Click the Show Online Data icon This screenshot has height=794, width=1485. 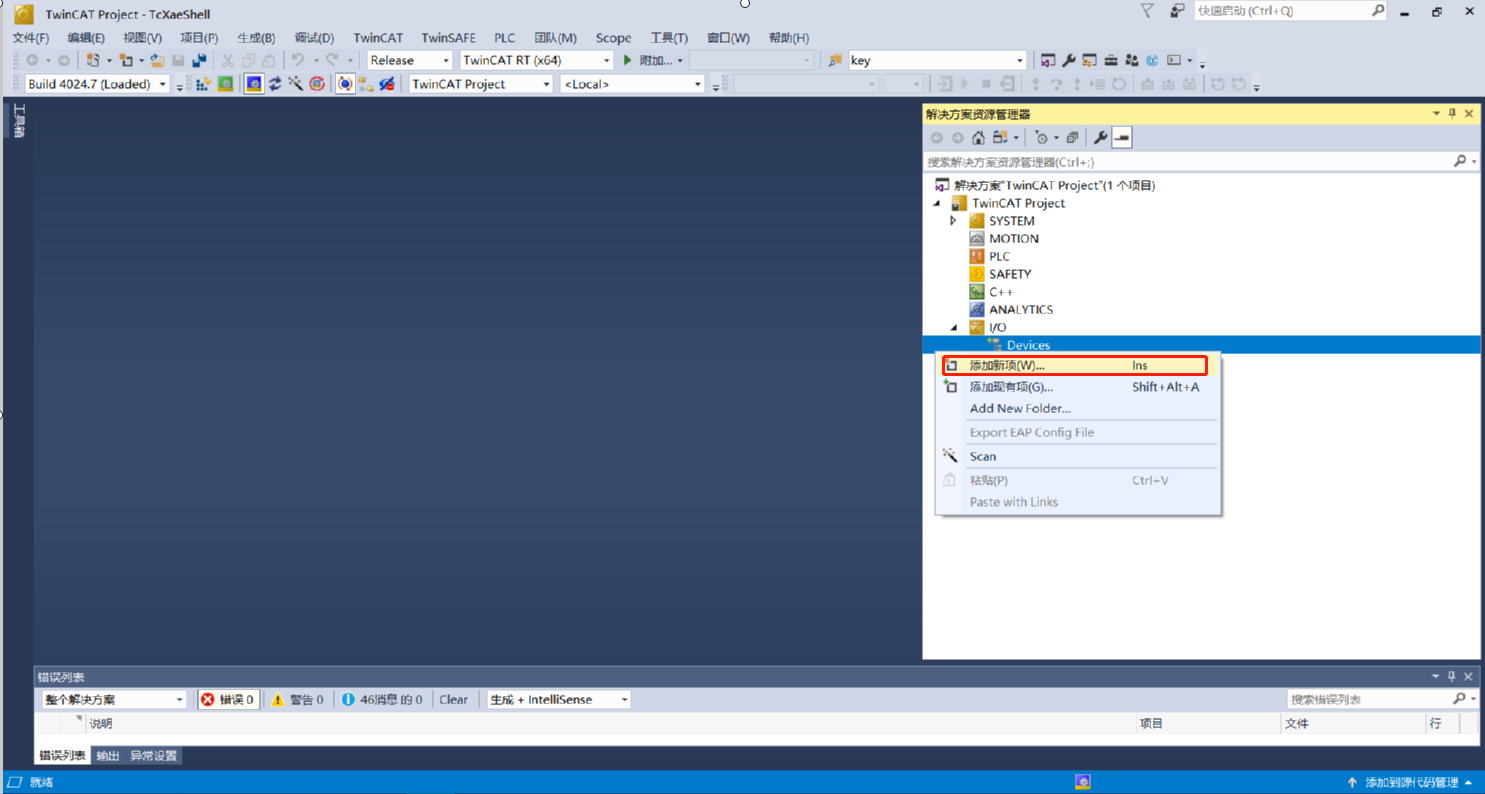(x=345, y=84)
